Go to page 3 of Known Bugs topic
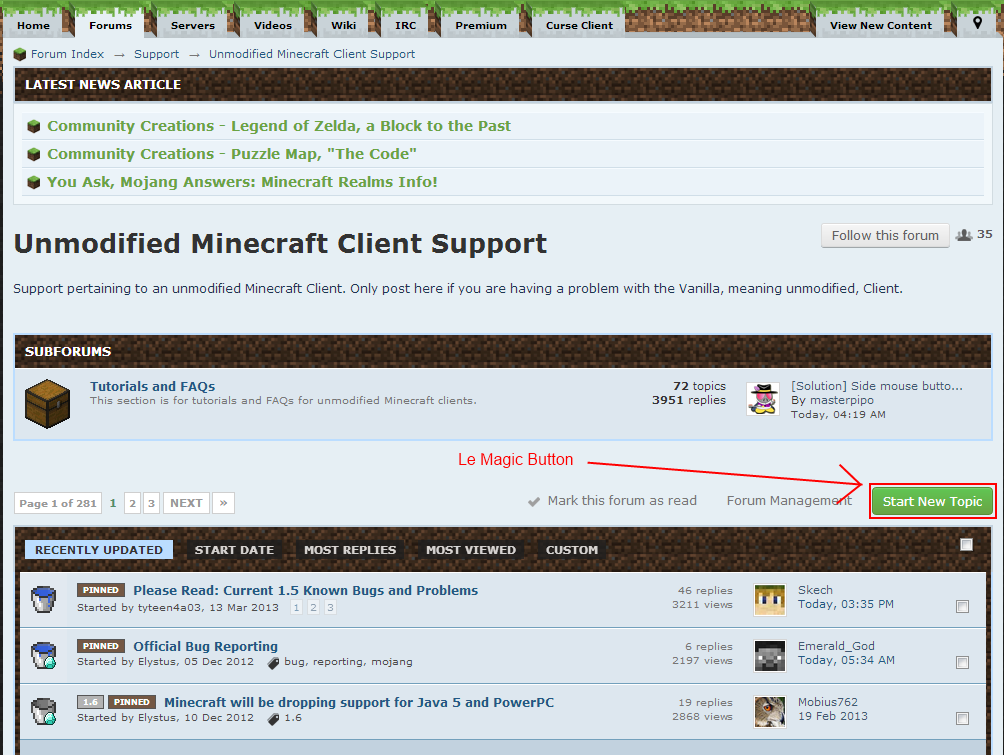 pos(330,607)
